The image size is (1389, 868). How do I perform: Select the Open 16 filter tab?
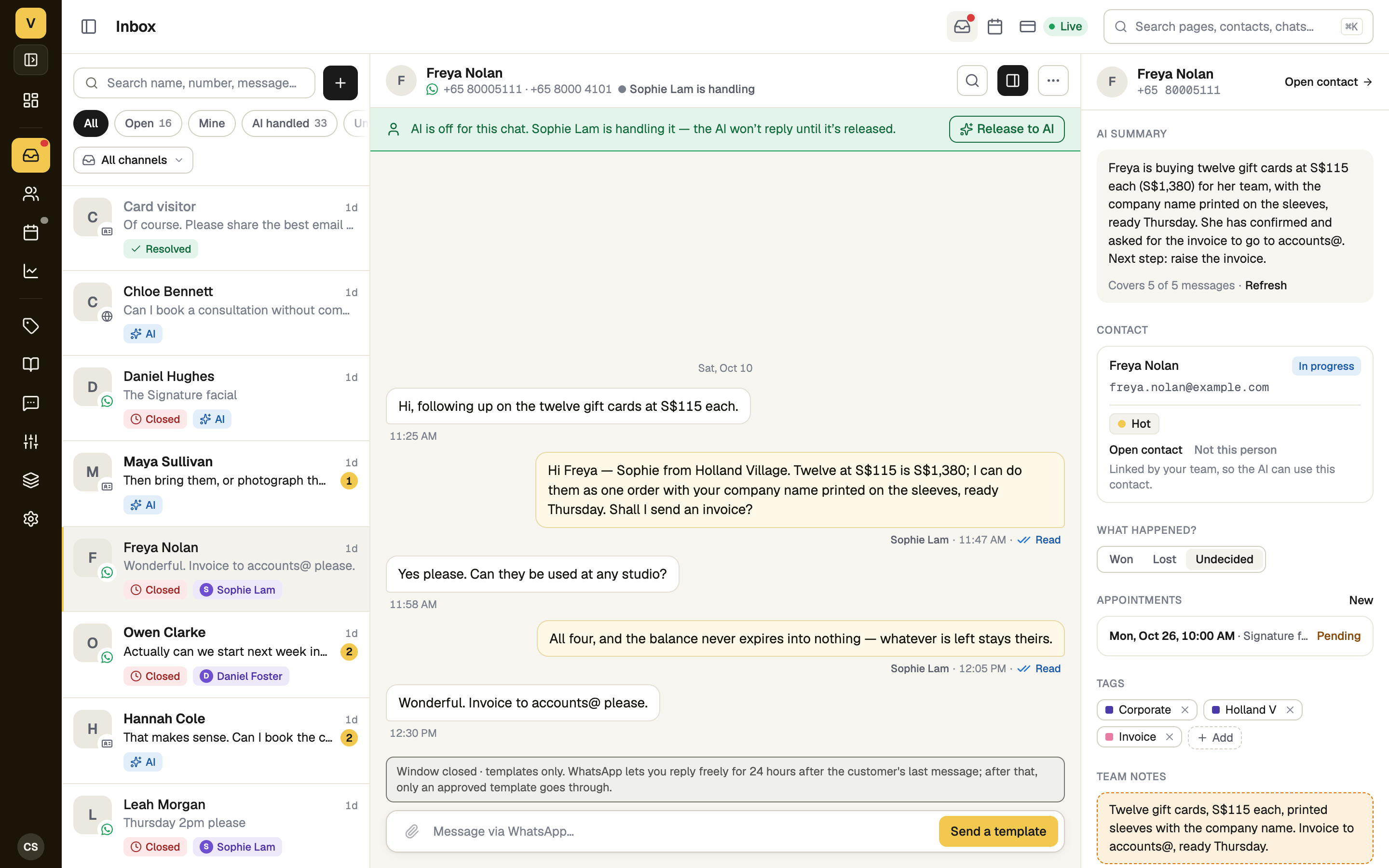[x=148, y=123]
